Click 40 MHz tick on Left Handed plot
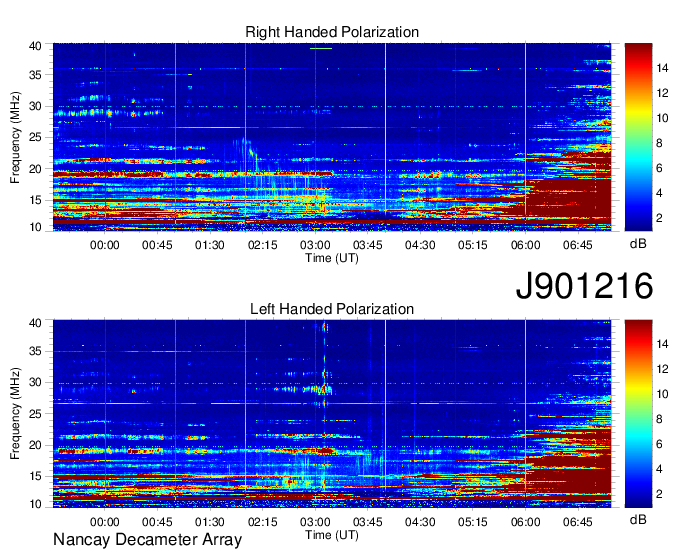Screen dimensions: 680x552 click(35, 323)
